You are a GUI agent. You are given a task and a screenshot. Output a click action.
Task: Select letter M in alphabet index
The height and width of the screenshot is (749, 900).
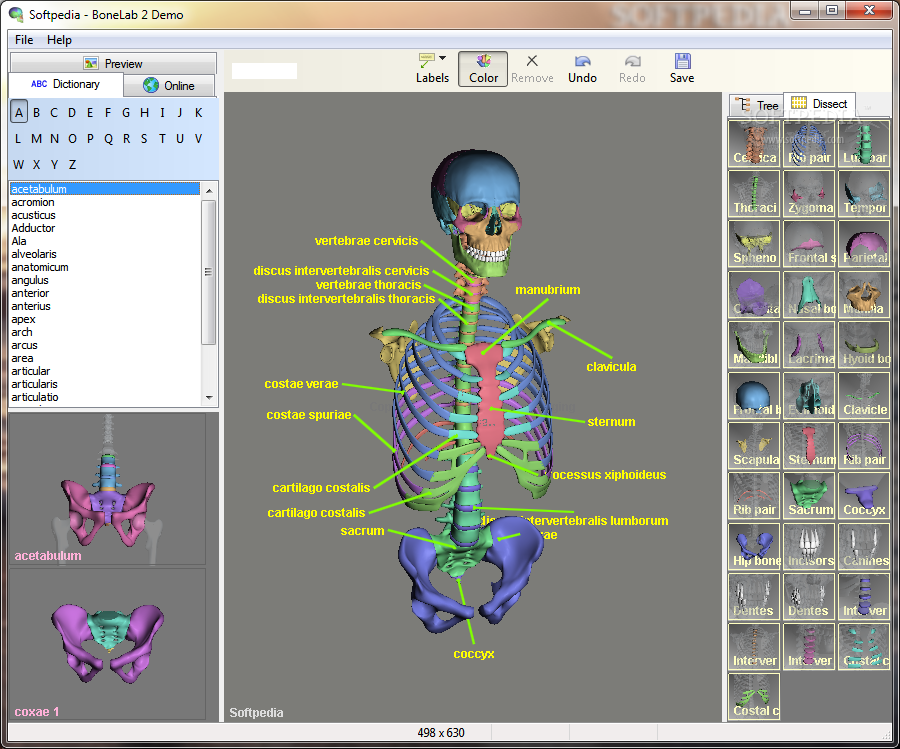tap(36, 138)
